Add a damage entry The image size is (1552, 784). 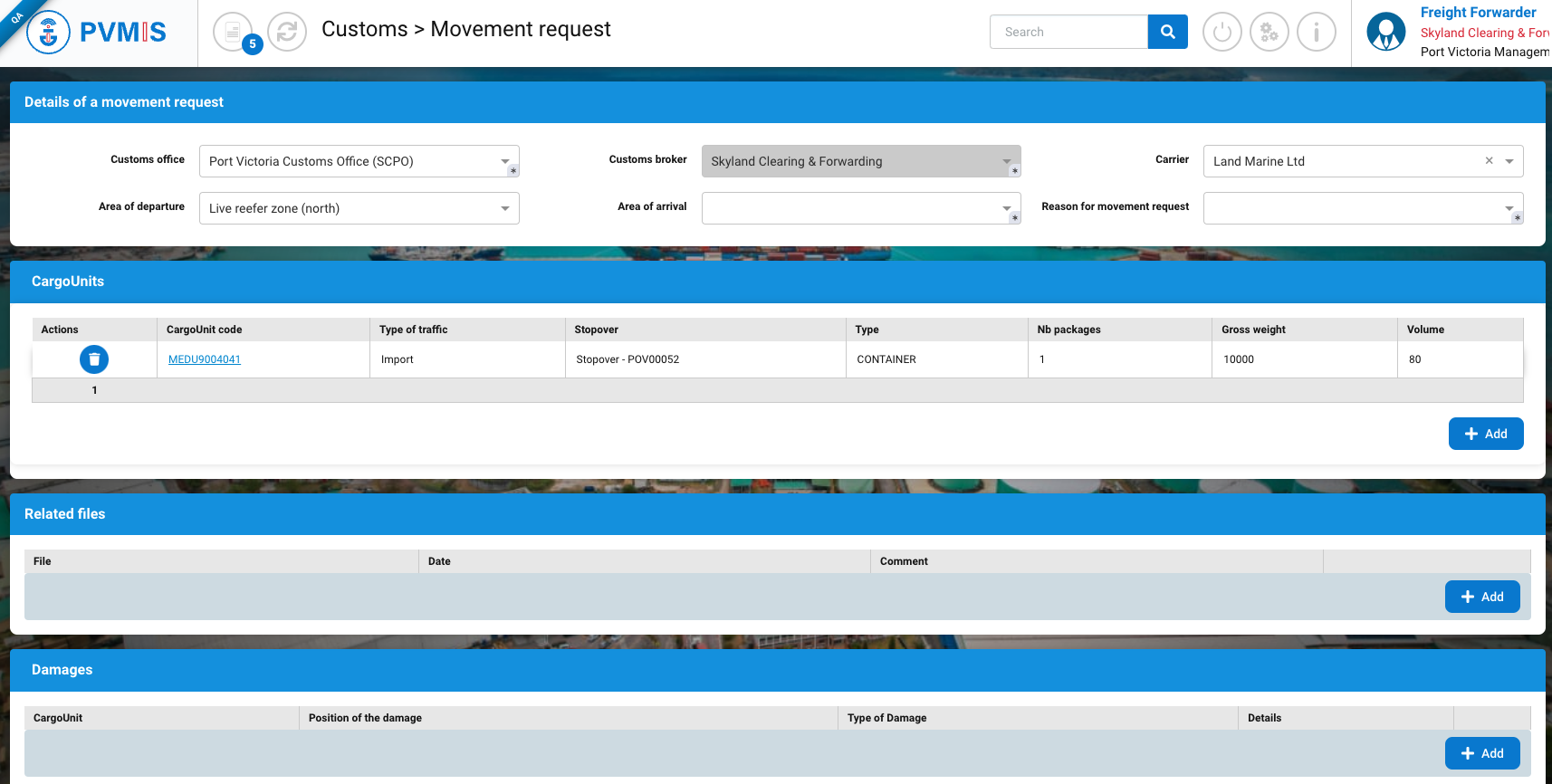pyautogui.click(x=1481, y=753)
